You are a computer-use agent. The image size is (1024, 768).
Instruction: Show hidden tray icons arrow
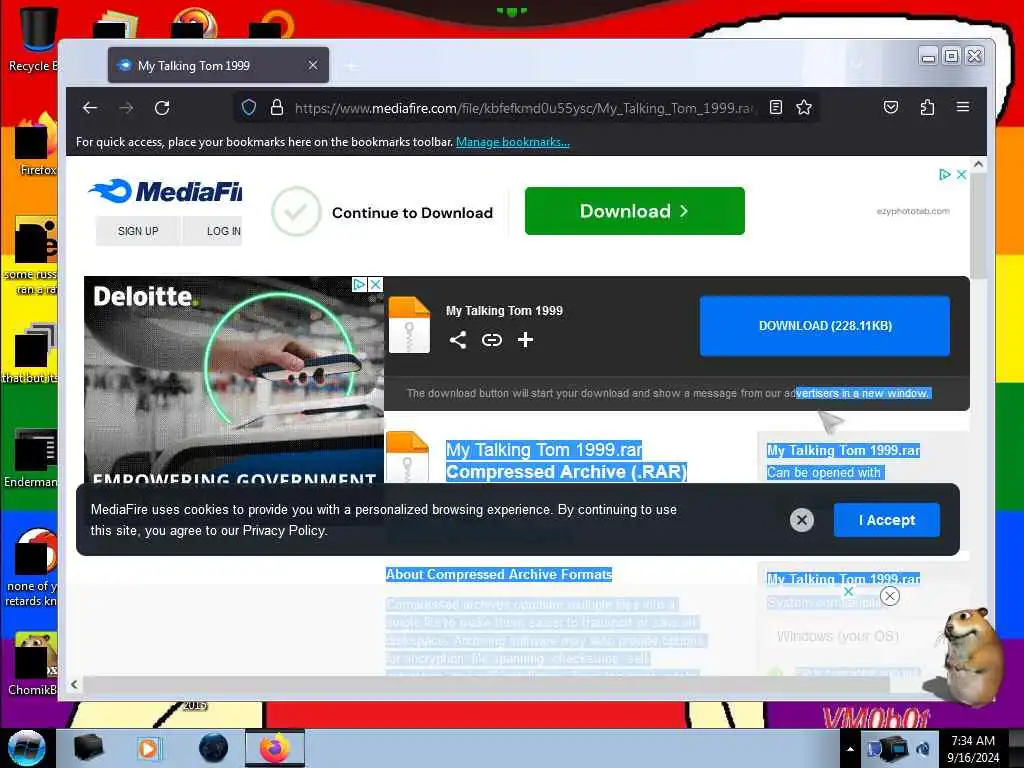click(x=850, y=749)
